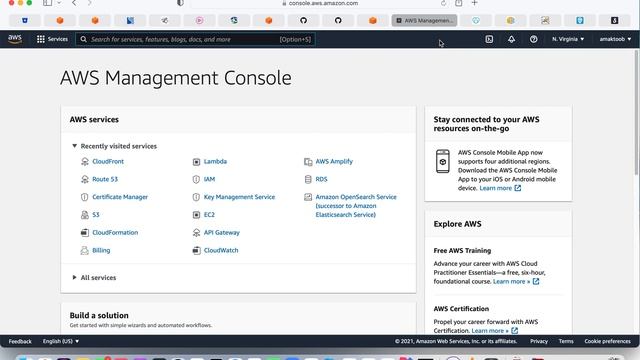
Task: Click the page vertical scrollbar
Action: point(637,114)
